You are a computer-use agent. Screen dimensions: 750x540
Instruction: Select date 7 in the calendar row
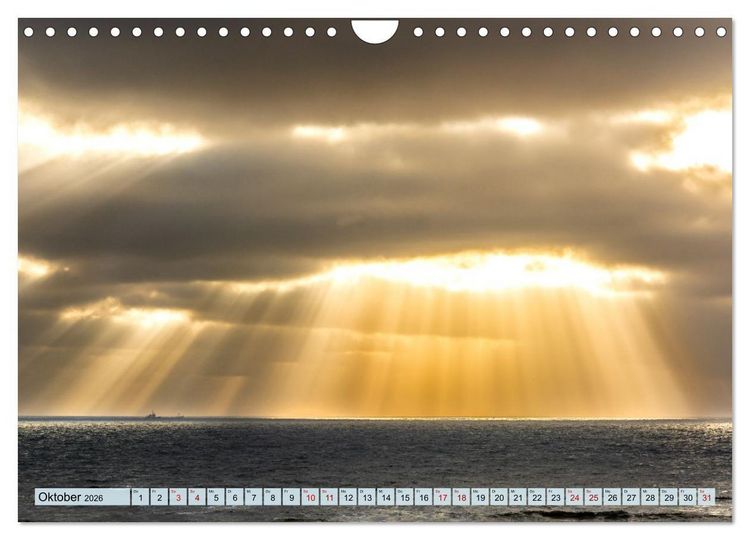[254, 497]
